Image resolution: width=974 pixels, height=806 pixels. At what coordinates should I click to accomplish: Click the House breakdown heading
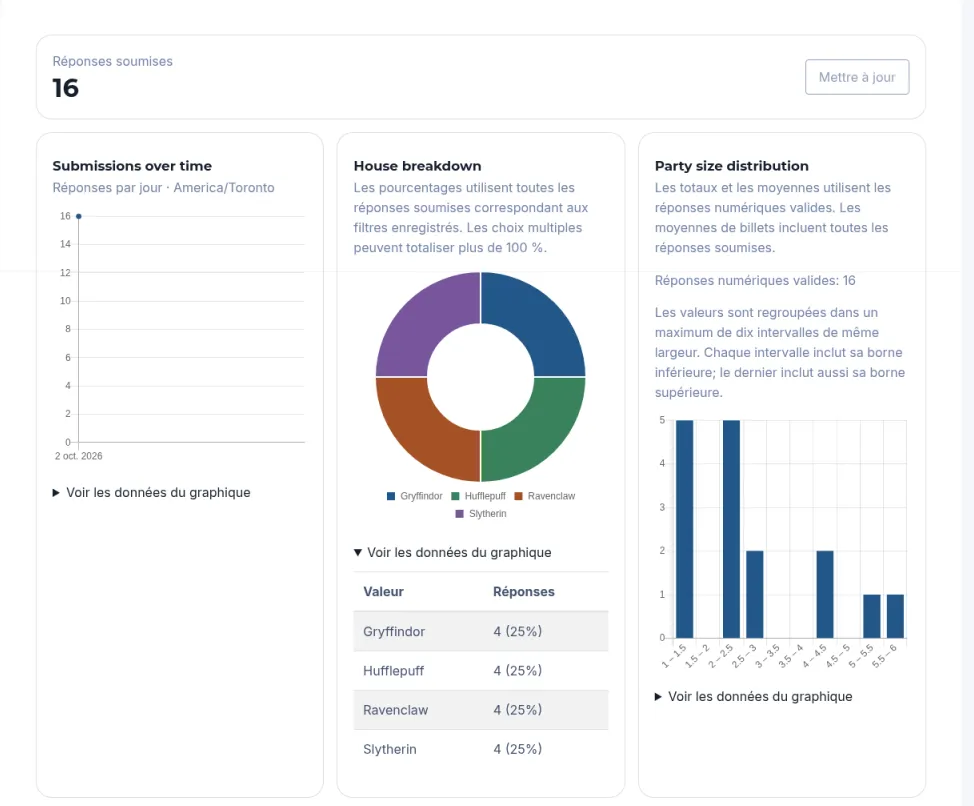417,166
